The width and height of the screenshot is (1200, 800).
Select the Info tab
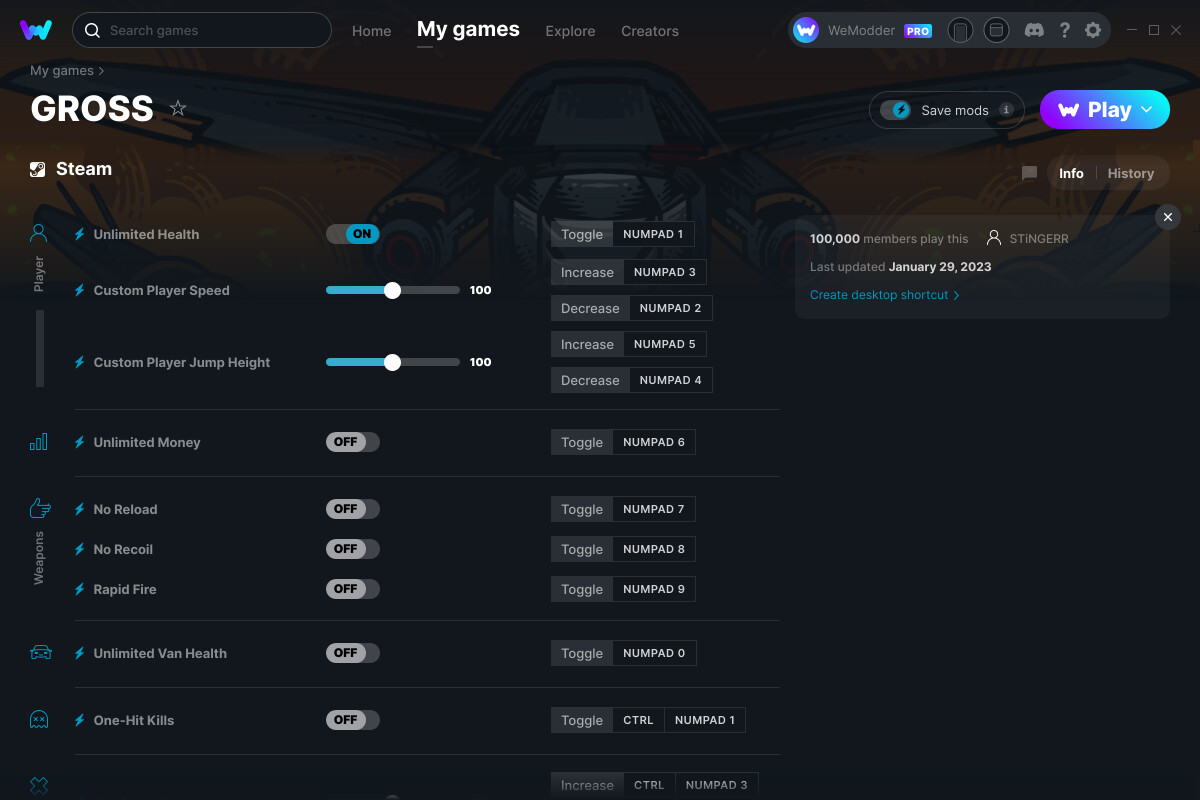[x=1071, y=173]
